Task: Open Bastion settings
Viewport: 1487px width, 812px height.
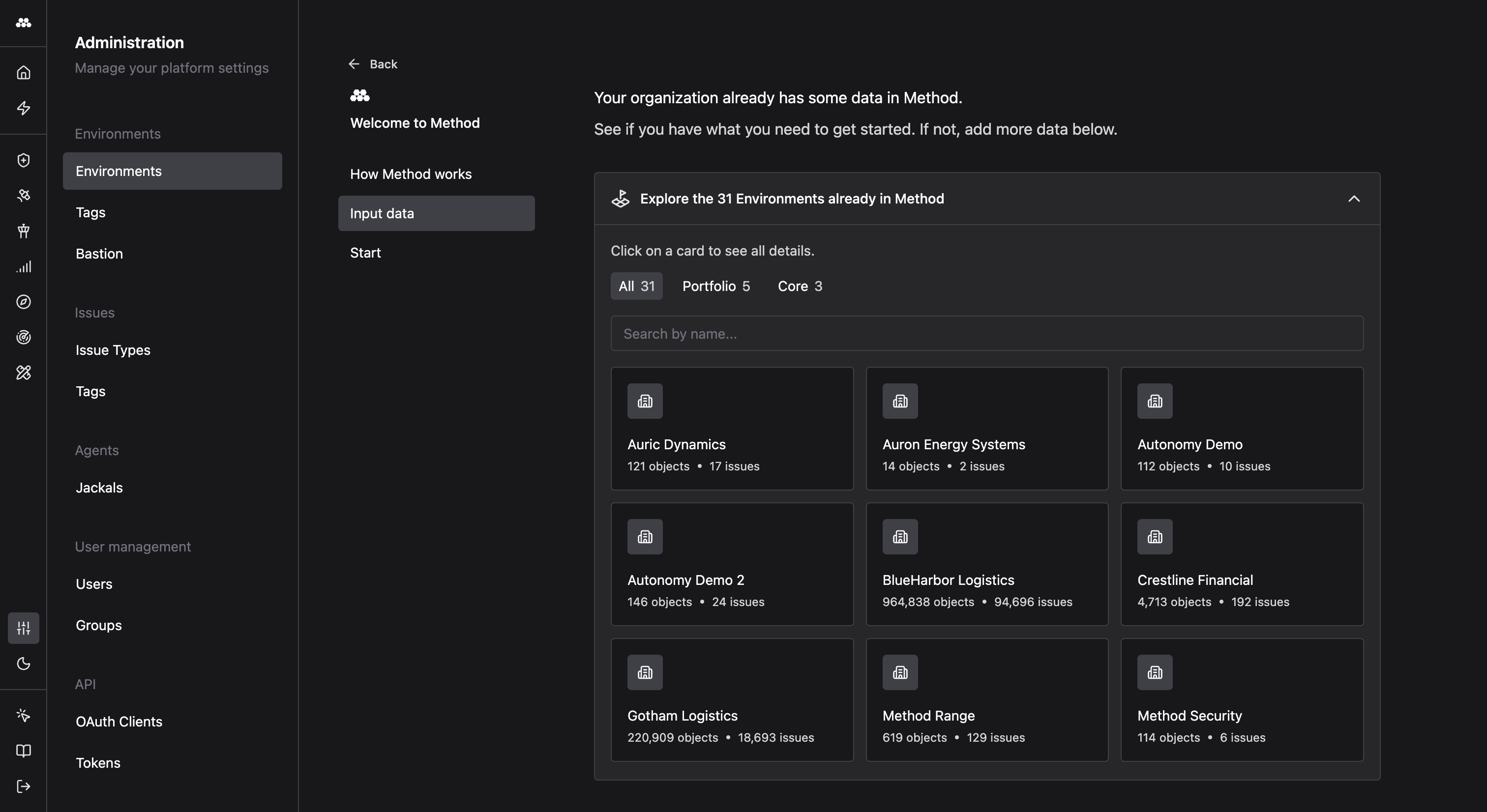Action: coord(172,254)
